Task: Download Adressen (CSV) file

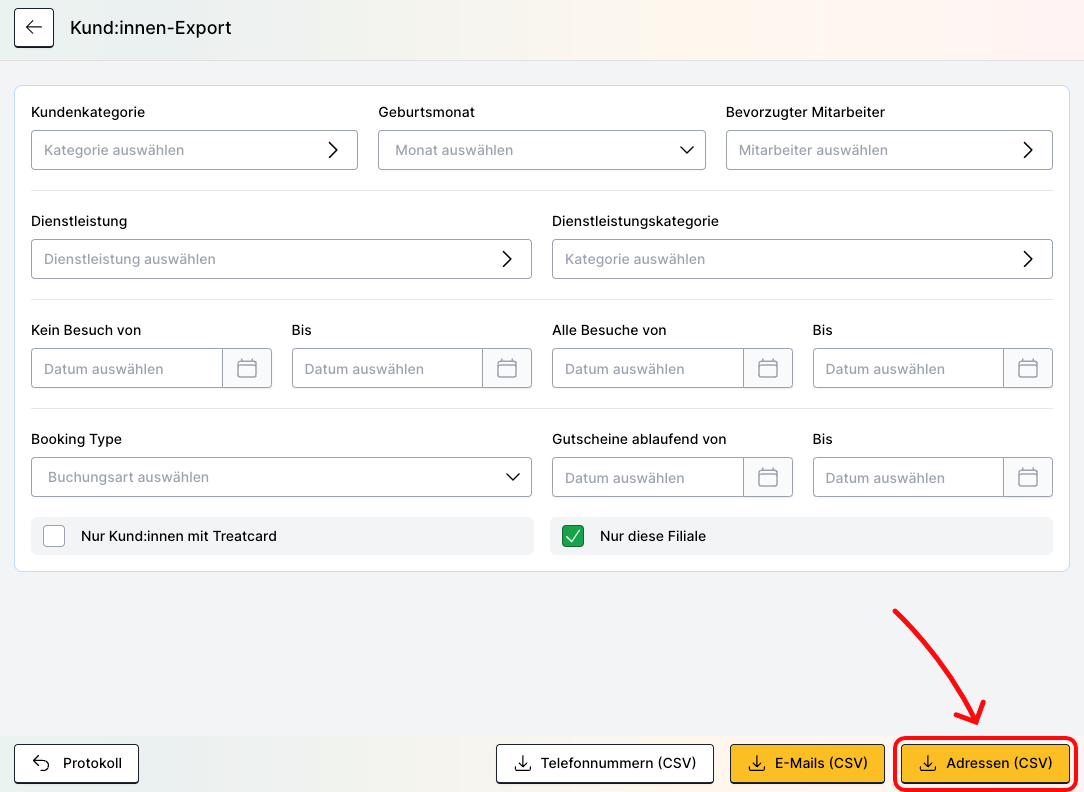Action: (985, 763)
